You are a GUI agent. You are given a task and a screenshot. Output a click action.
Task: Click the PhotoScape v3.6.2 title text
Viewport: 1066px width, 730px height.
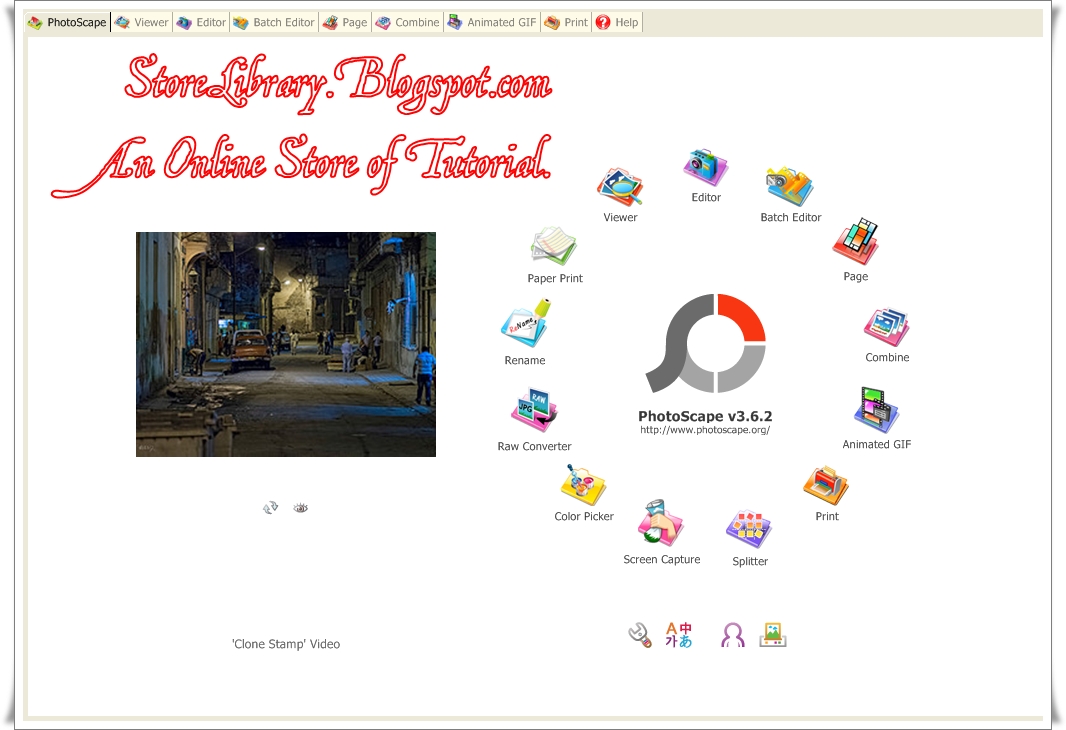pyautogui.click(x=705, y=416)
